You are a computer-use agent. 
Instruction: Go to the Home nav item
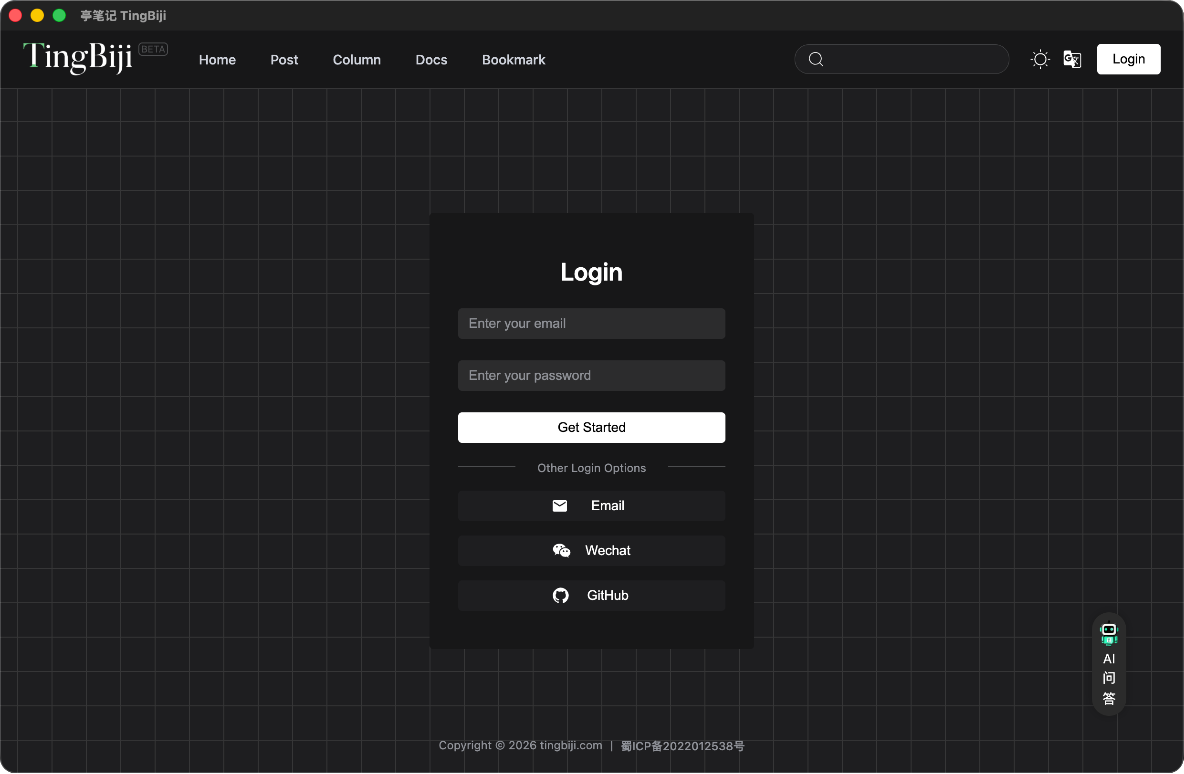(217, 60)
